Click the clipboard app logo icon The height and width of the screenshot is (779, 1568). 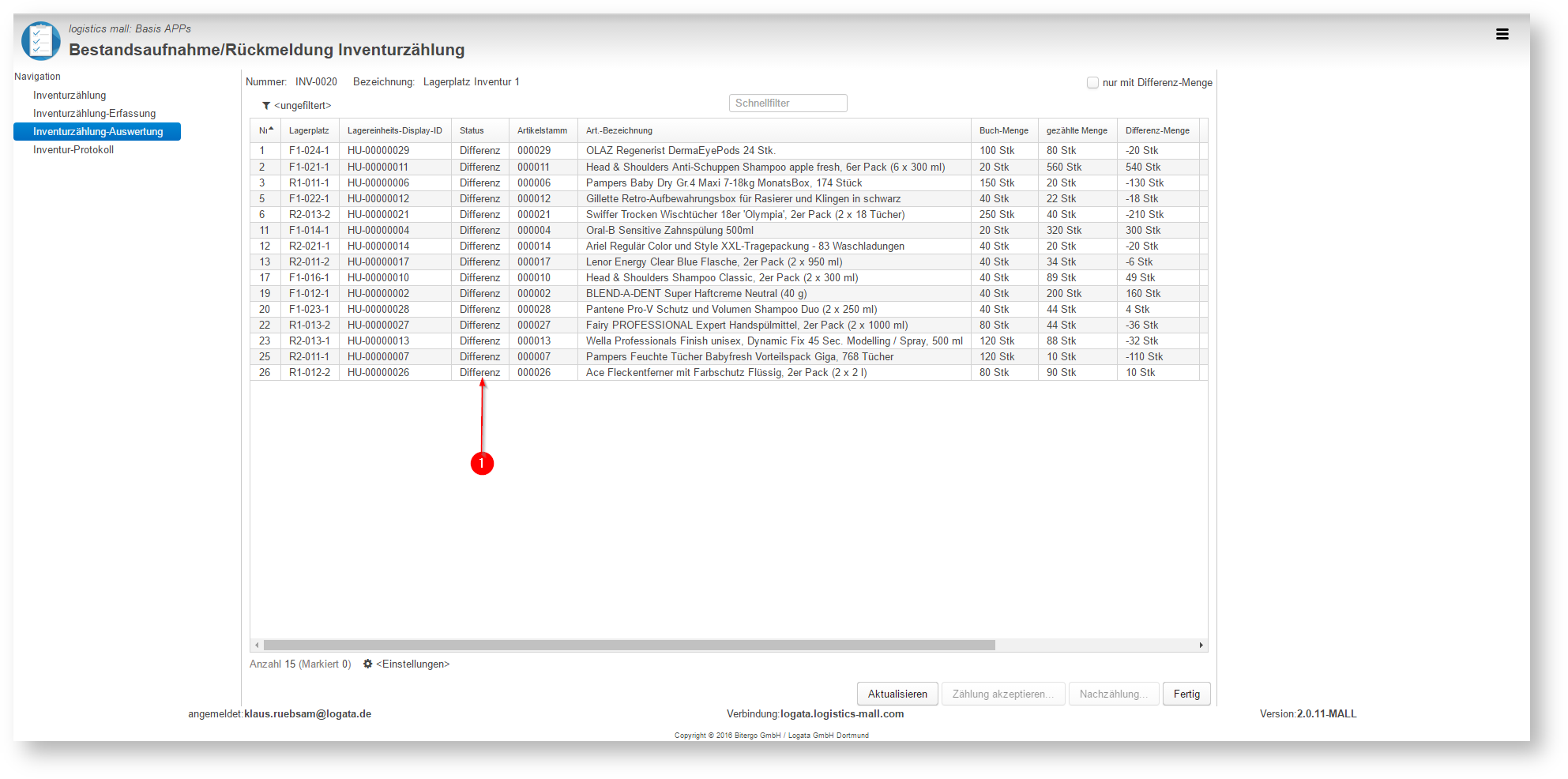41,41
